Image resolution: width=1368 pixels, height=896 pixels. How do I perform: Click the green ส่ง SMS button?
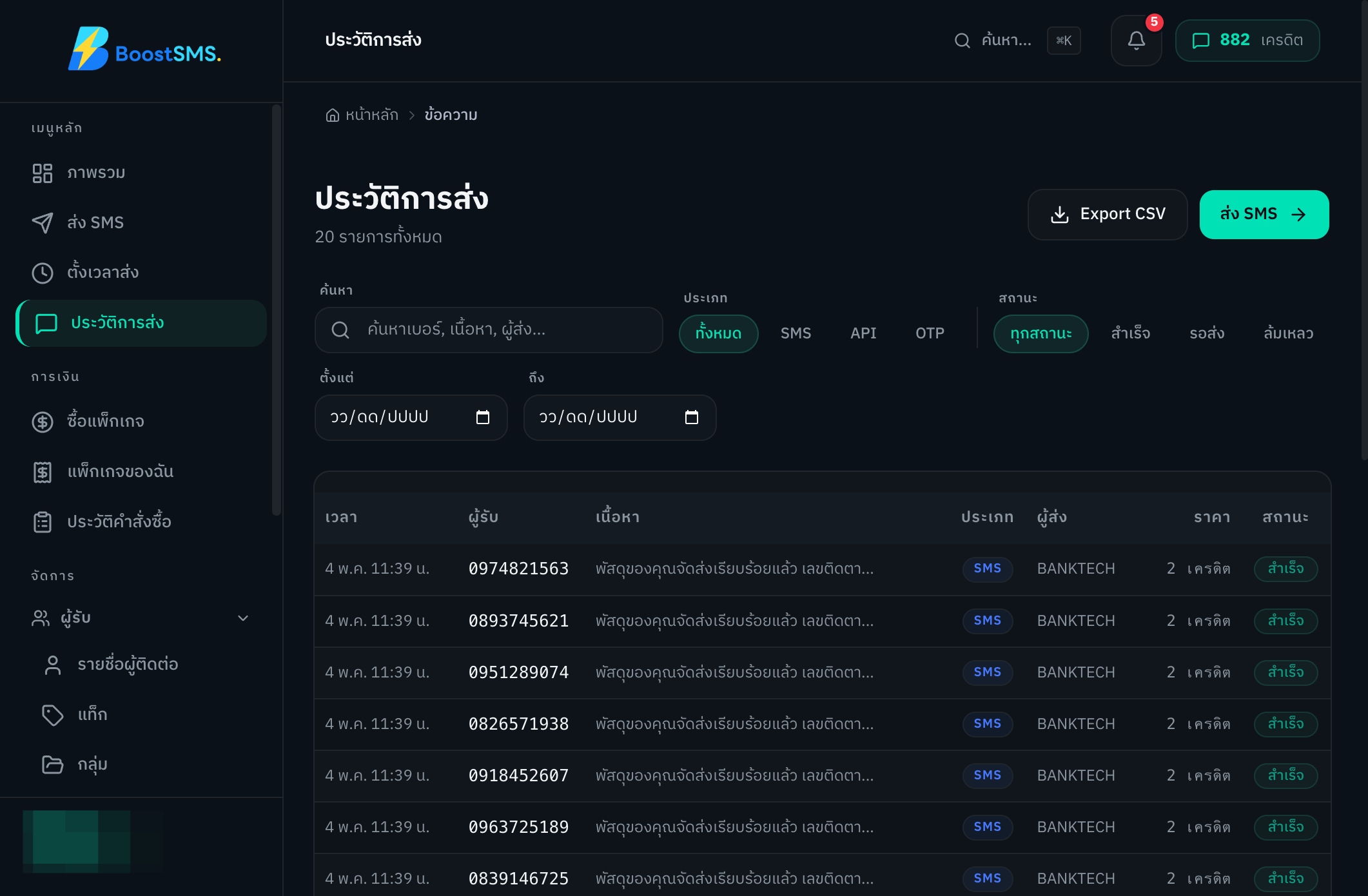[1264, 214]
